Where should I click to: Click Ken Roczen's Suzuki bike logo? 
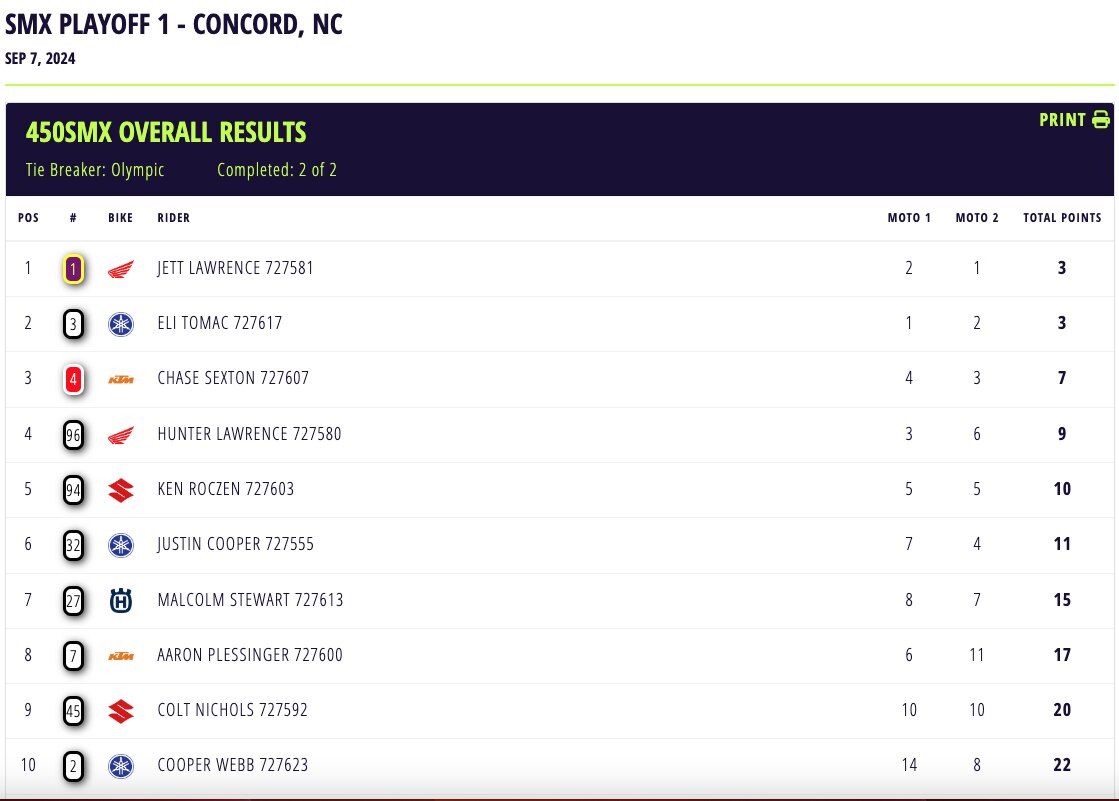(121, 490)
